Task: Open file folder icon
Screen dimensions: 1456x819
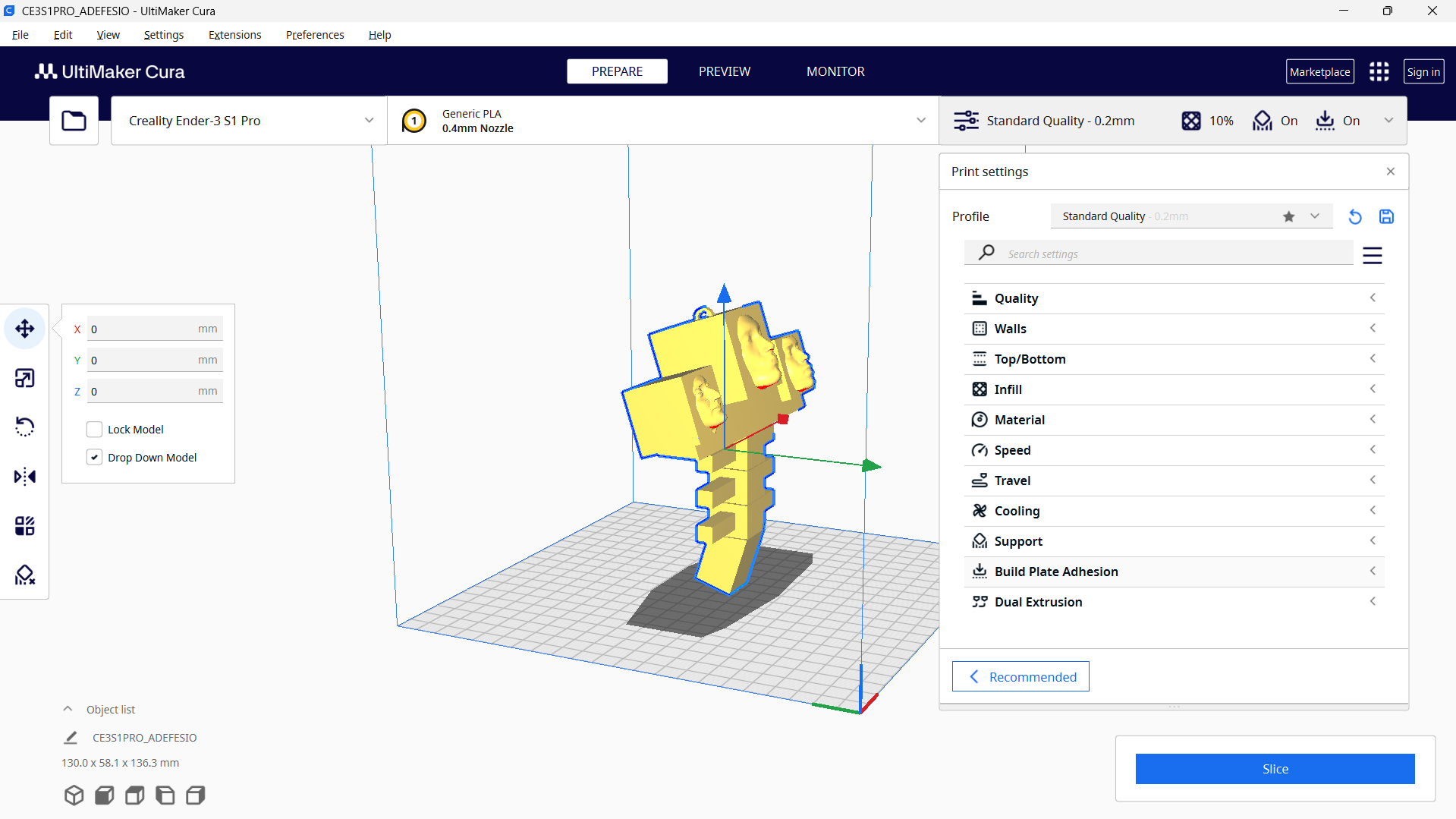Action: coord(74,121)
